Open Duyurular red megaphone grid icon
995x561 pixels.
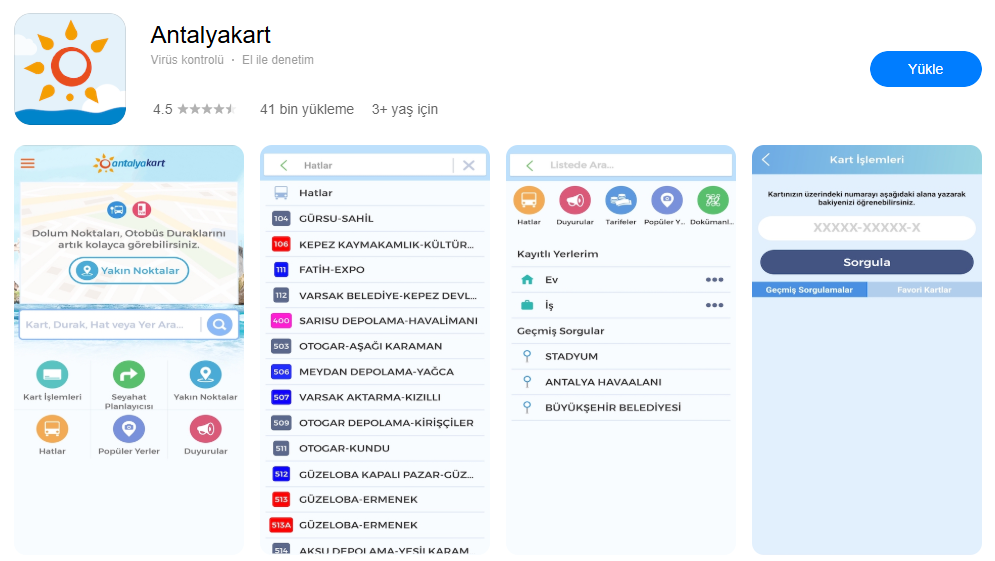(x=206, y=429)
